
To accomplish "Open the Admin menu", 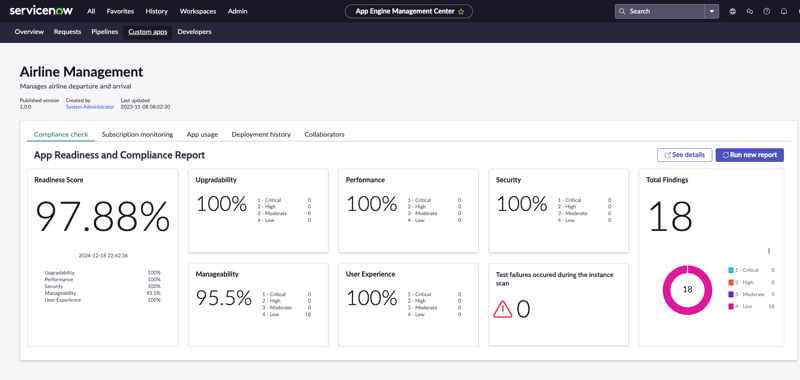I will click(x=238, y=11).
